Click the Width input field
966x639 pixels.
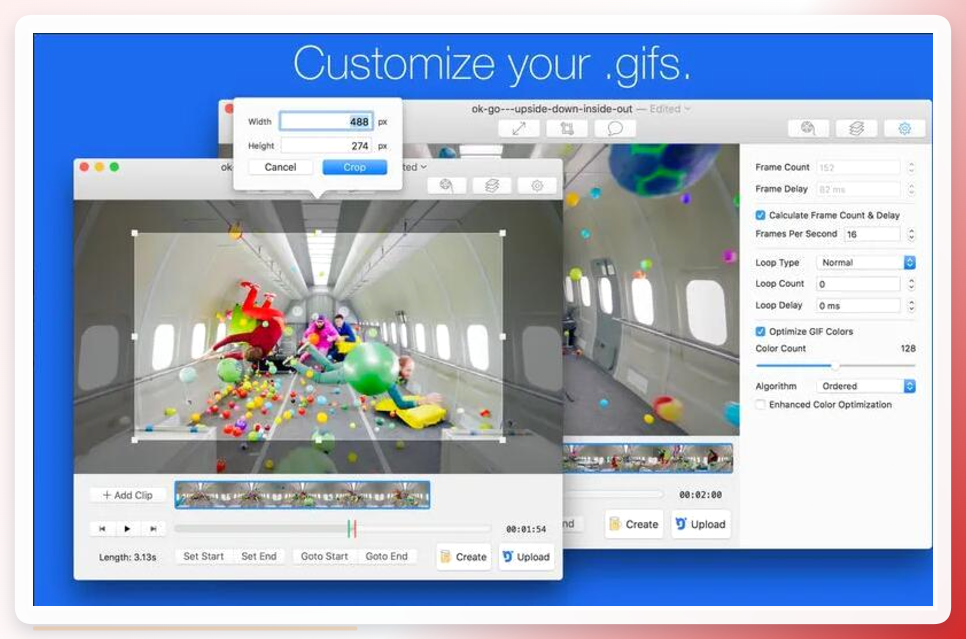click(x=326, y=121)
